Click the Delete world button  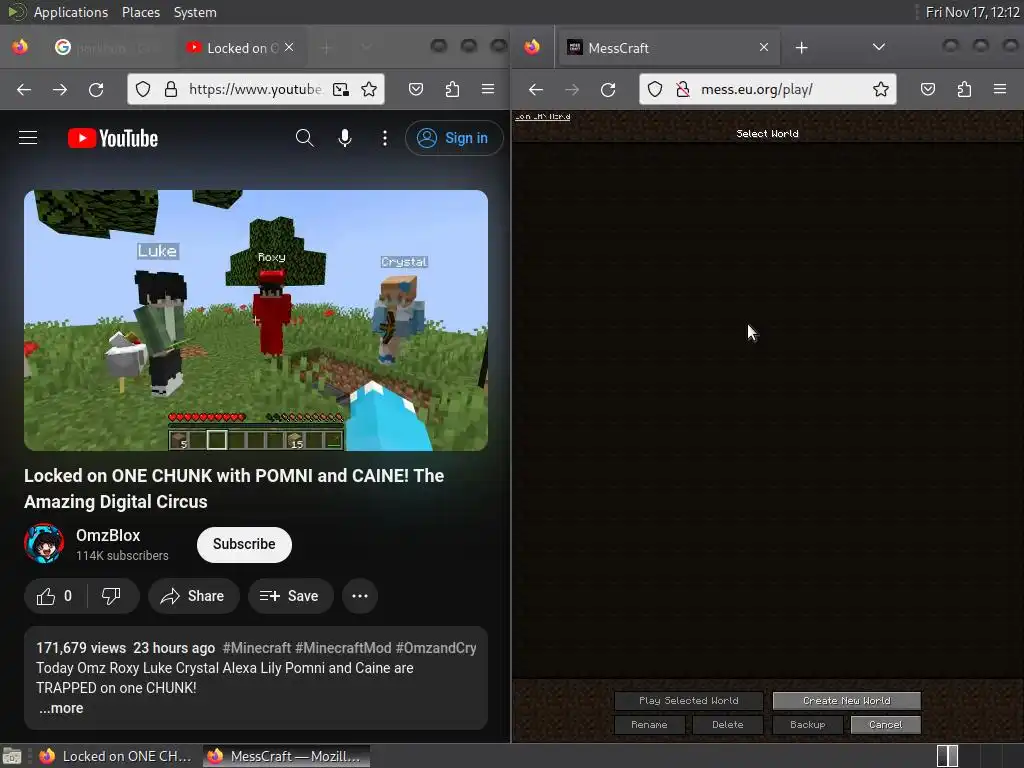(x=728, y=725)
